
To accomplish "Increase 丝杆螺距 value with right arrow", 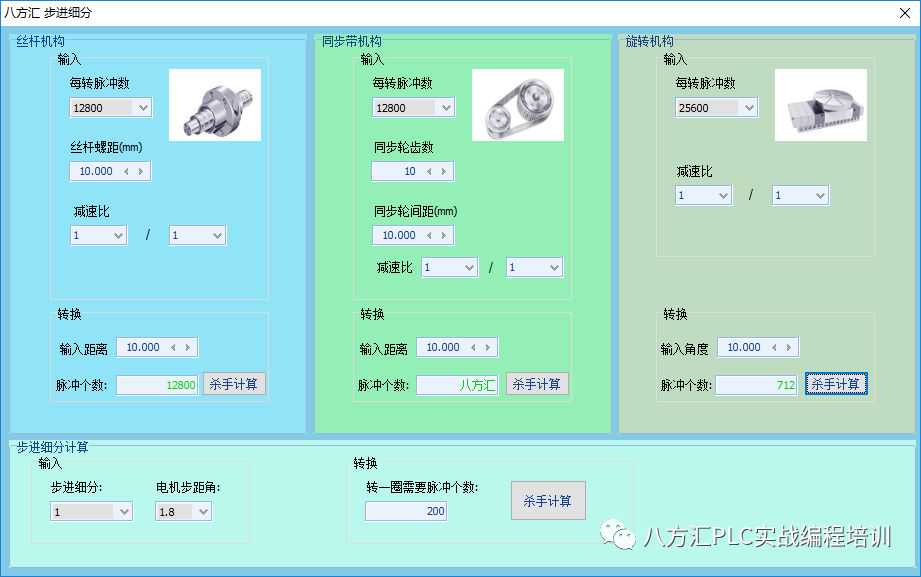I will [x=141, y=172].
